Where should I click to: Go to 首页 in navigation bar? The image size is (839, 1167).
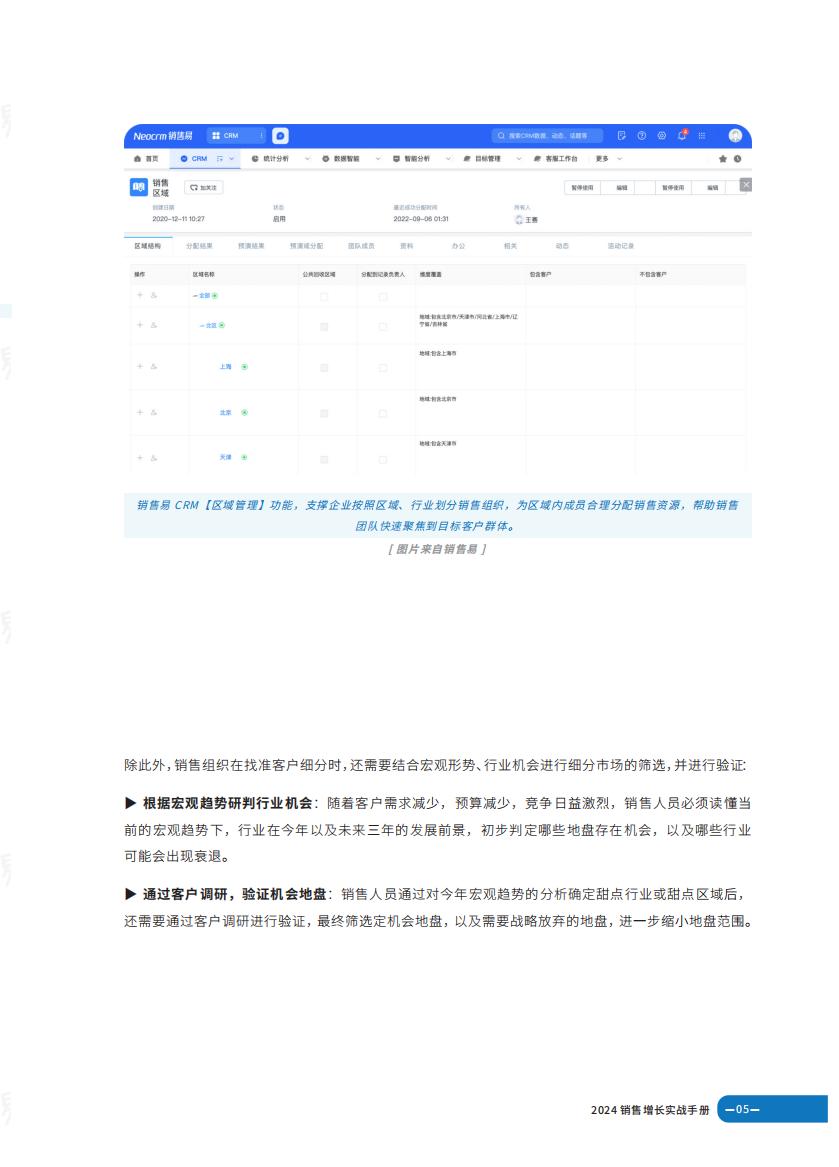point(147,159)
